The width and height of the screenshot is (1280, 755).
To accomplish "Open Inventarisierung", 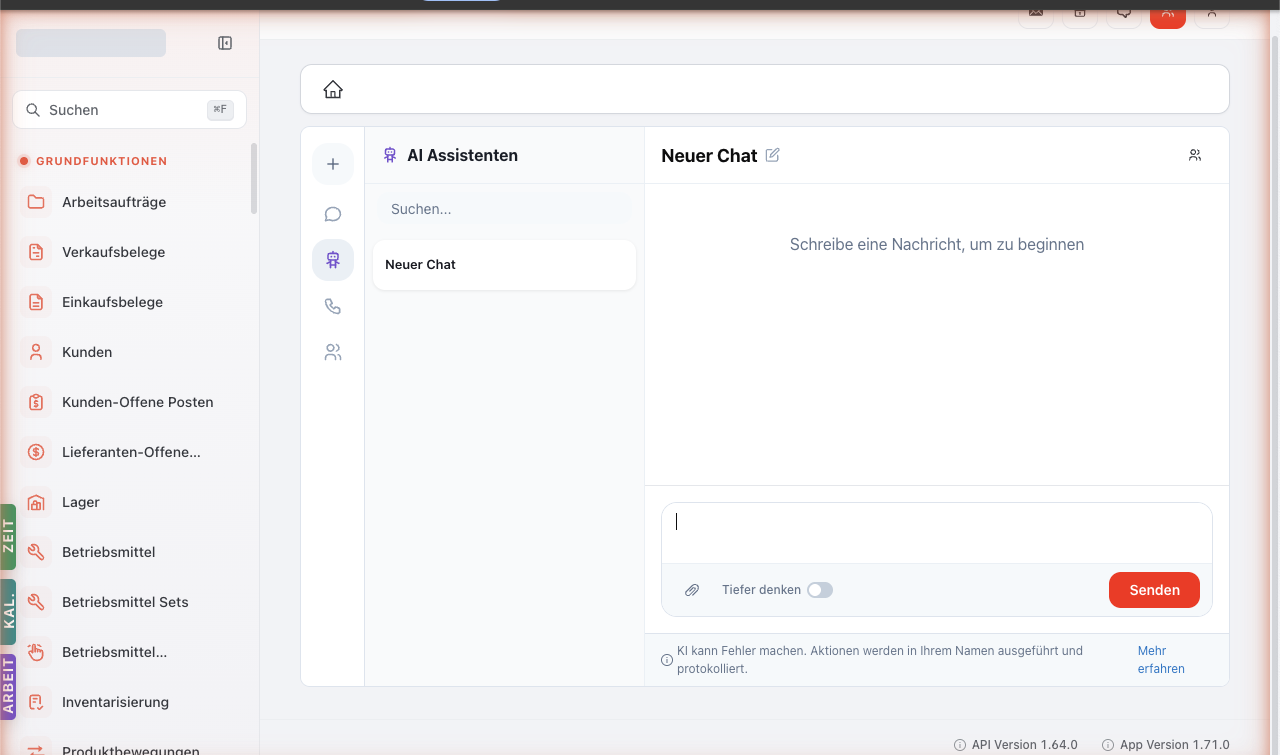I will (x=115, y=702).
